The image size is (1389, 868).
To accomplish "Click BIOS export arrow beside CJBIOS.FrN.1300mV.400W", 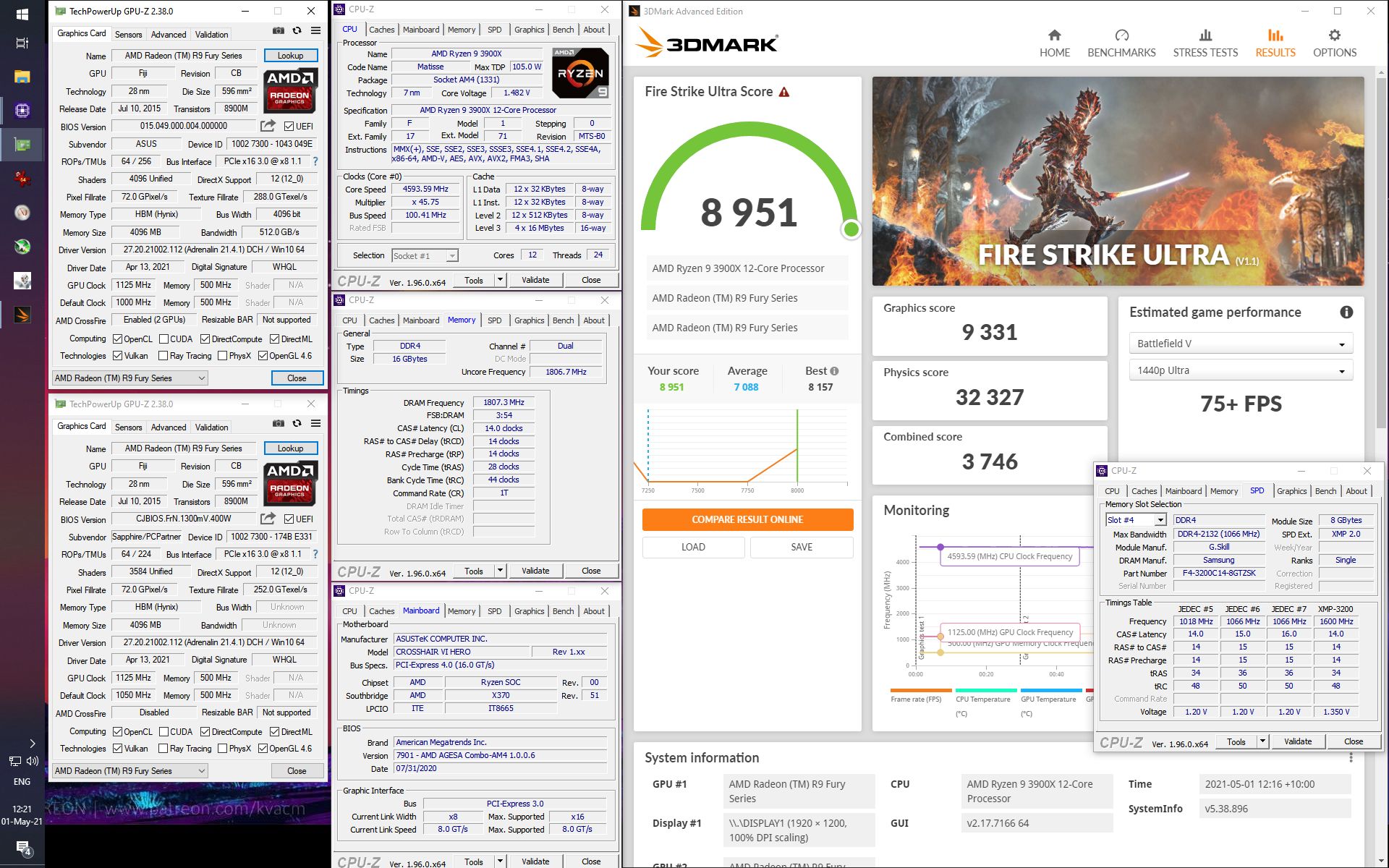I will [268, 519].
